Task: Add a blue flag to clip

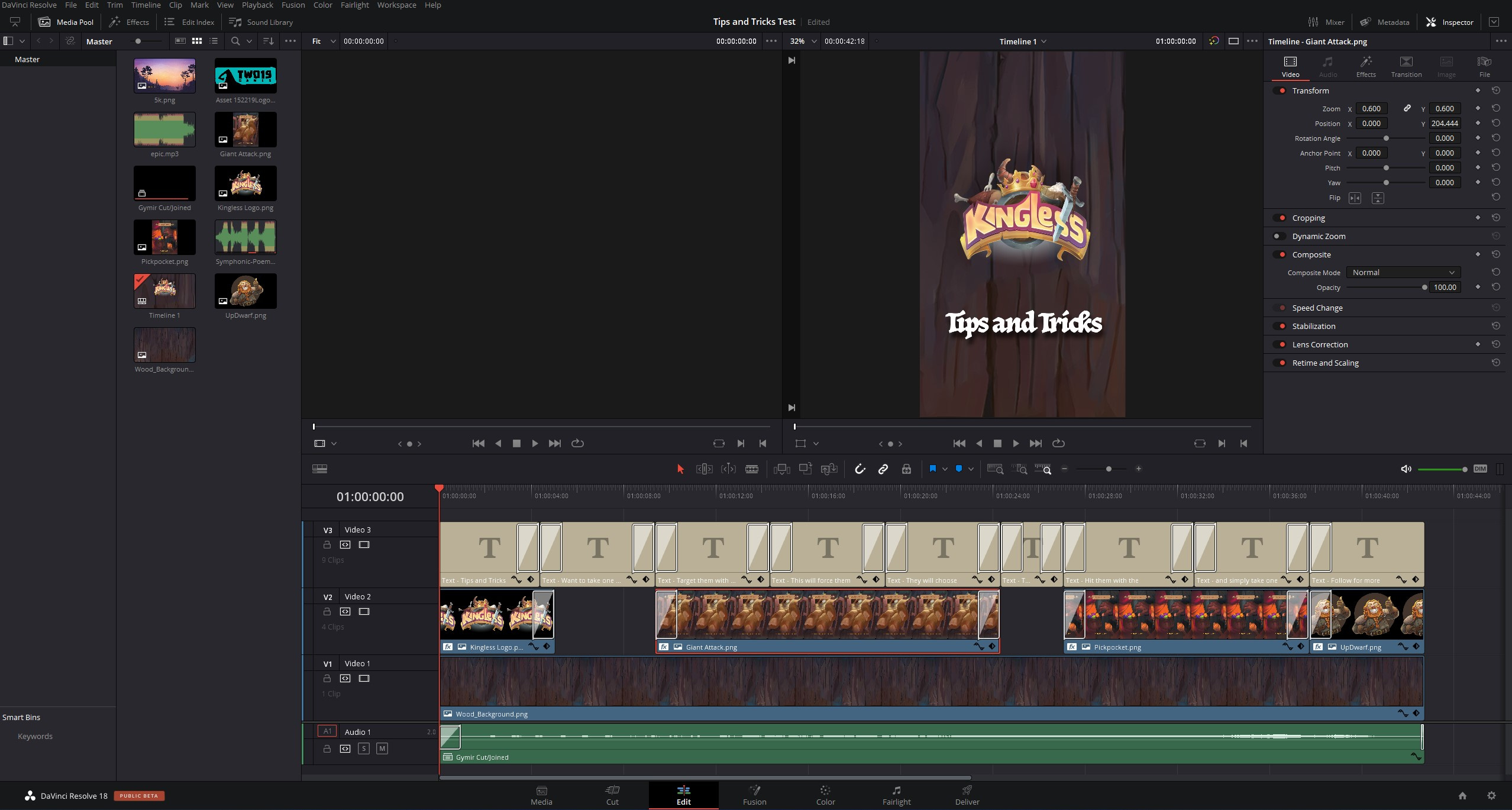Action: click(x=933, y=469)
